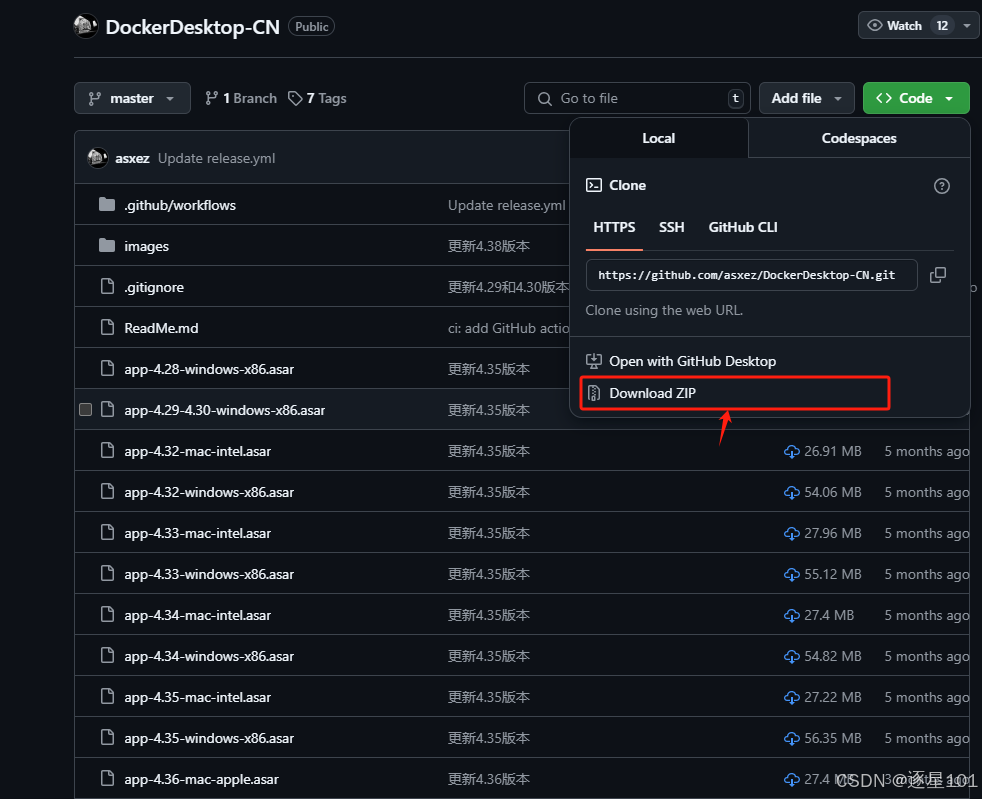Tick the checkbox beside app-4.29-4.30-windows-x86.asar

pos(86,410)
